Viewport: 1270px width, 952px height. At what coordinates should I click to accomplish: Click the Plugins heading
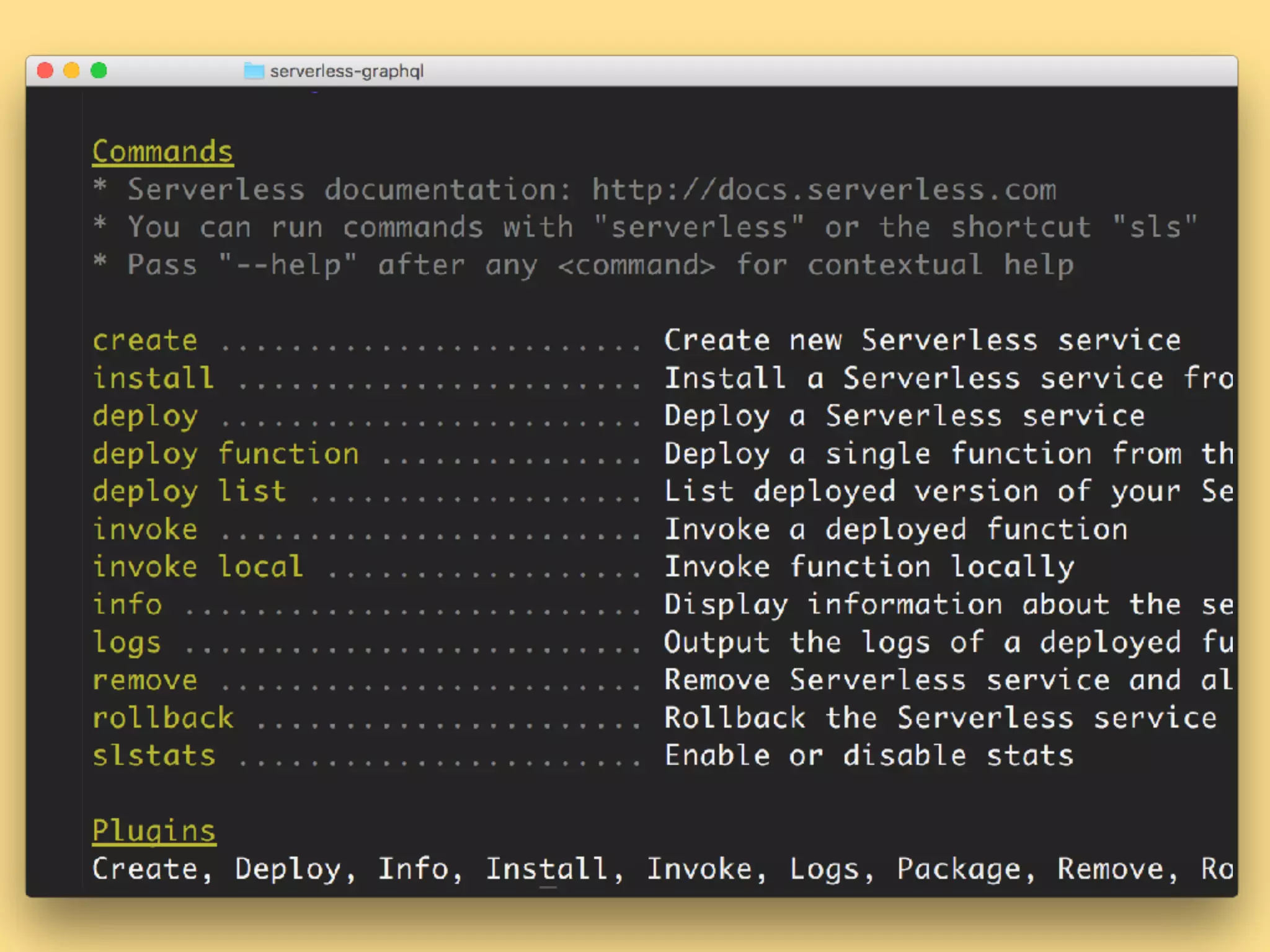154,831
